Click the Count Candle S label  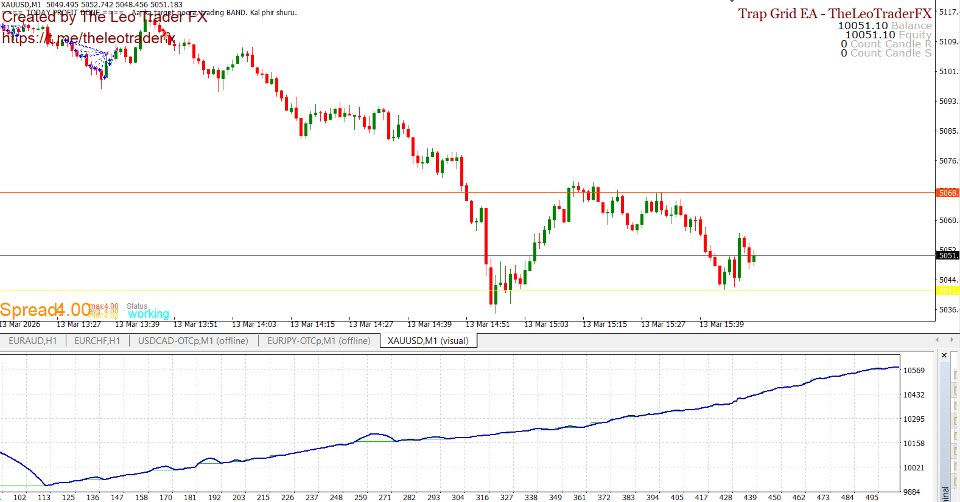pos(886,53)
